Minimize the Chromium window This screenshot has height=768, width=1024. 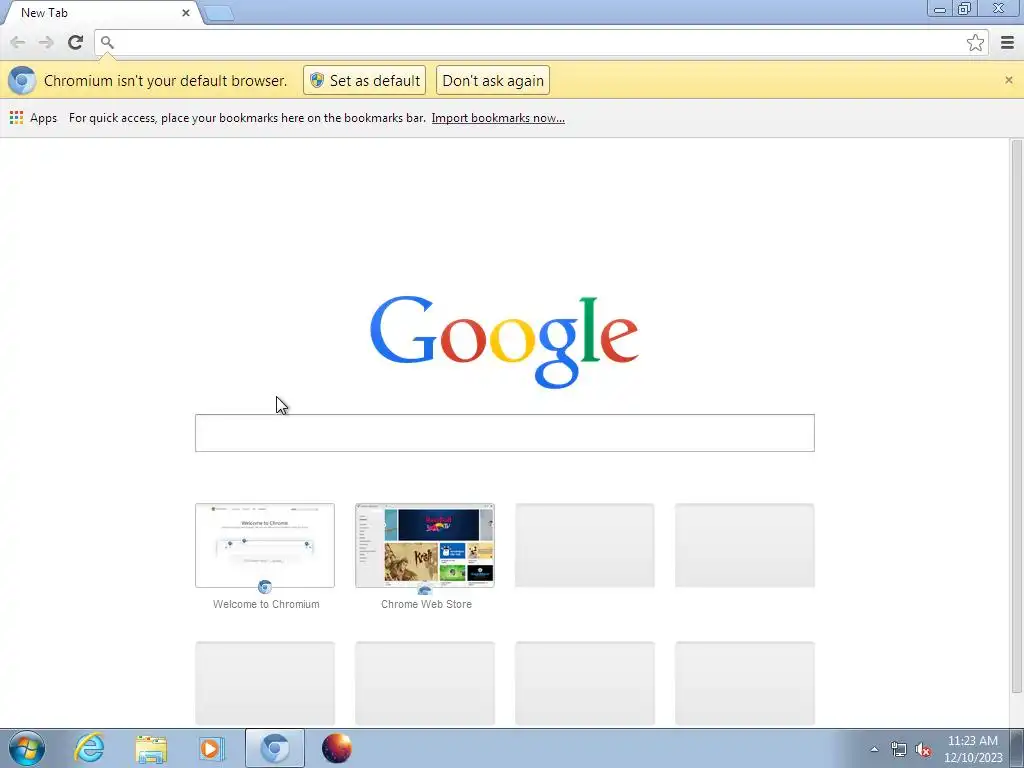coord(940,9)
